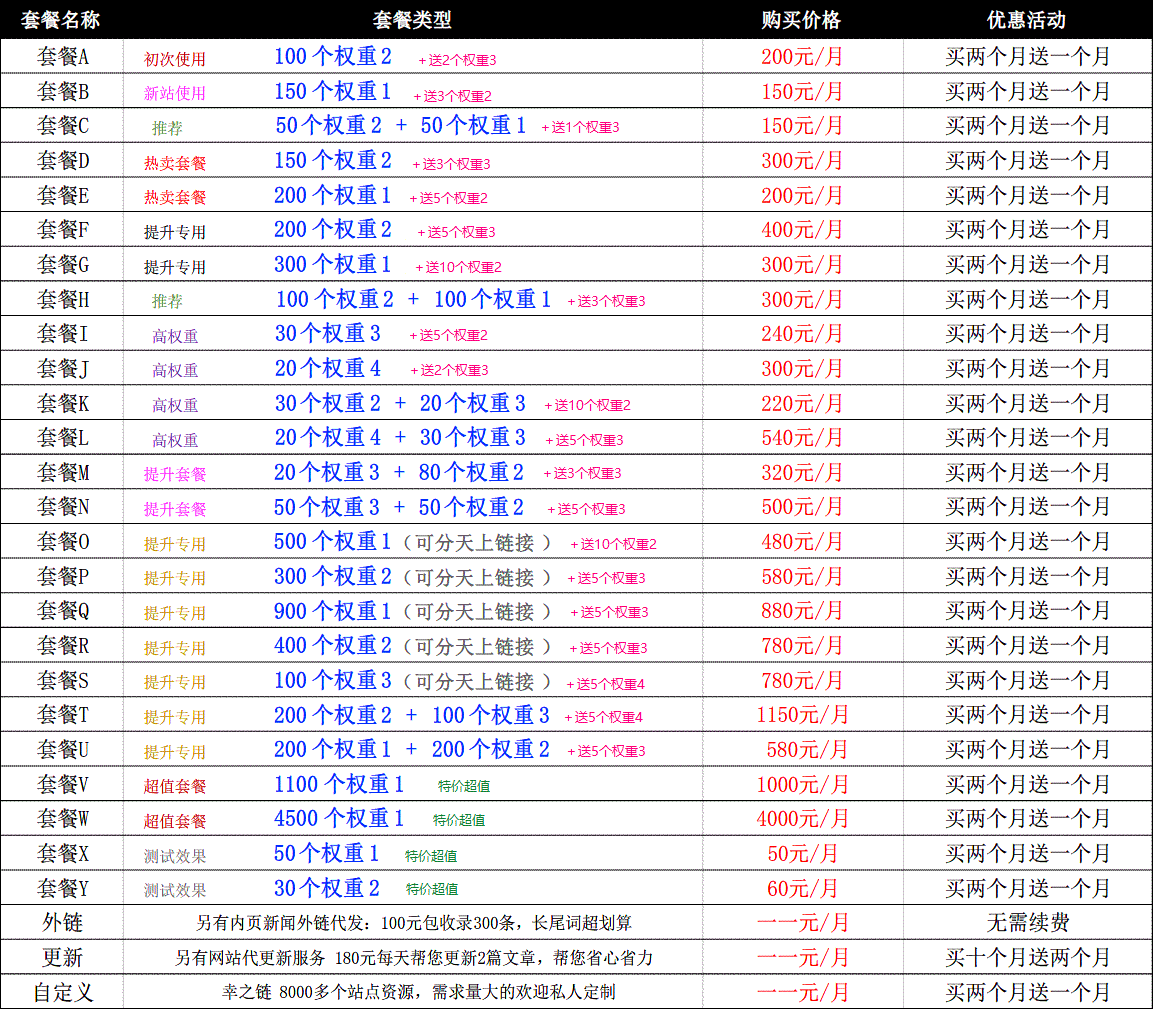Screen dimensions: 1153x1010
Task: Click the 50元/月 price of 套餐X
Action: point(802,854)
